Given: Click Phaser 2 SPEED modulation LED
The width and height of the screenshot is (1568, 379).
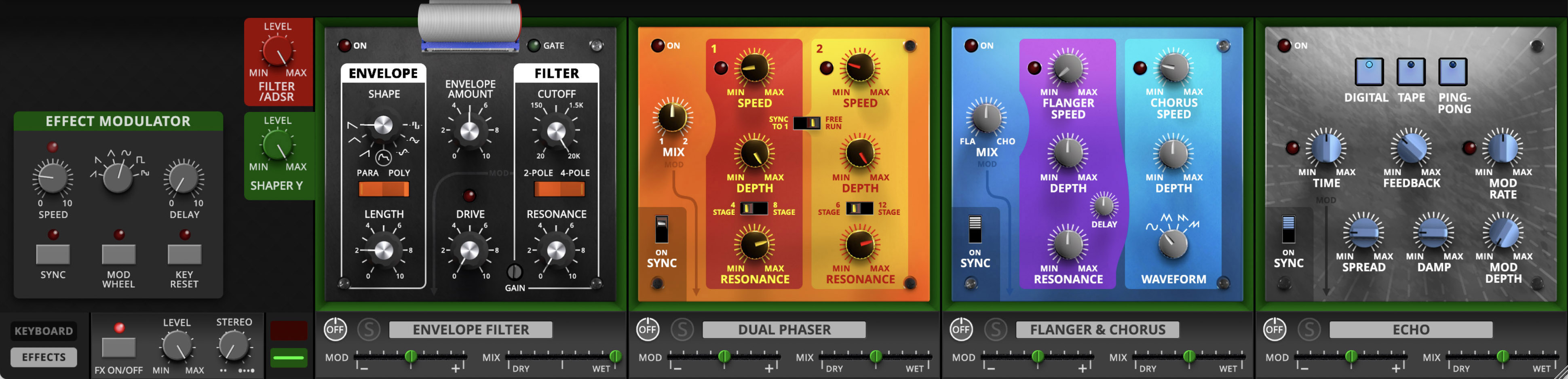Looking at the screenshot, I should point(827,67).
